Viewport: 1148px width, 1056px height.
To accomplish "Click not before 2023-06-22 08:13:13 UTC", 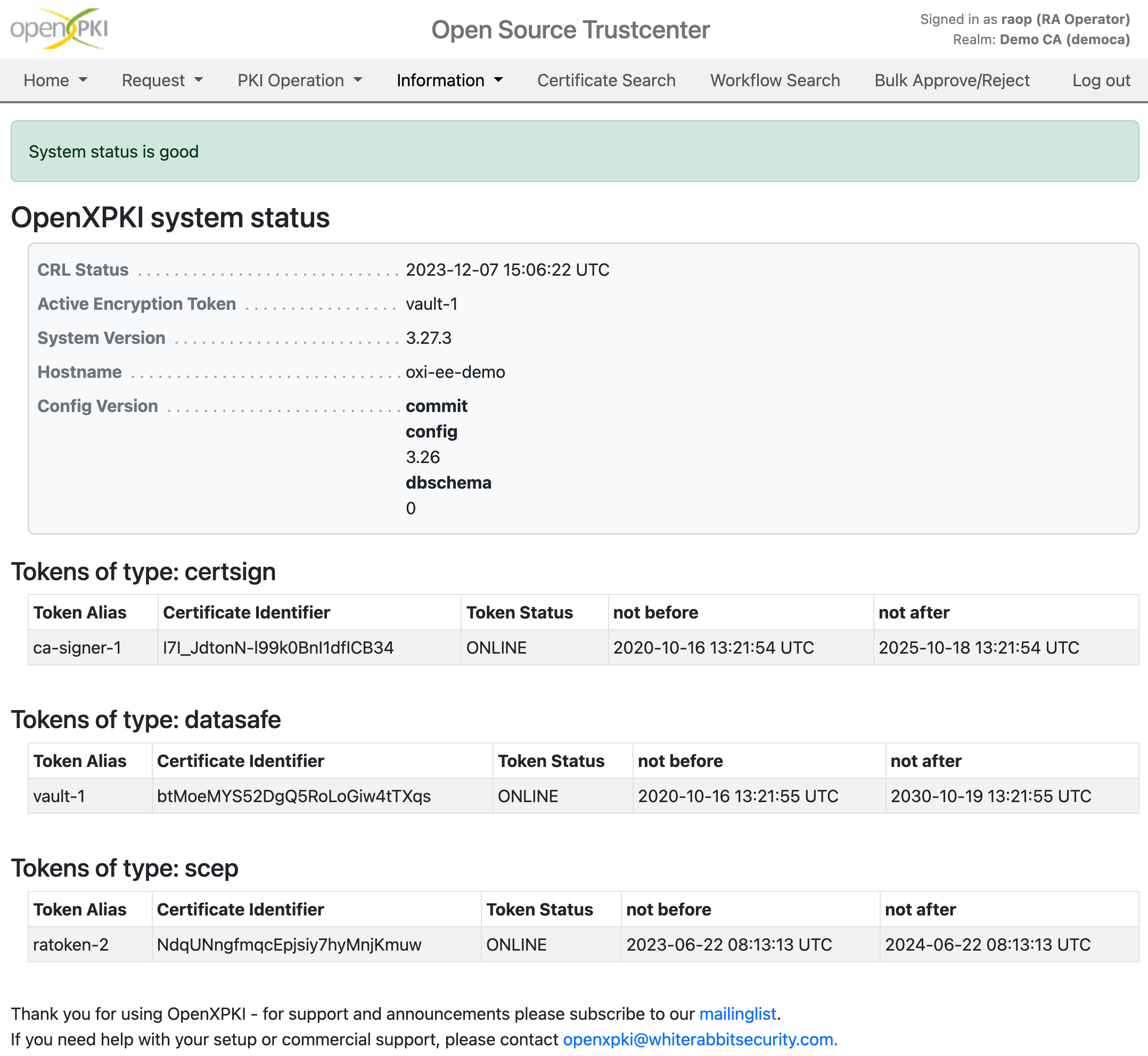I will [729, 945].
